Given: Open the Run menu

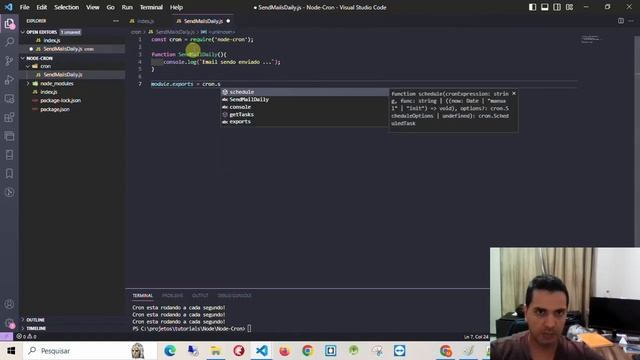Looking at the screenshot, I should pos(127,7).
